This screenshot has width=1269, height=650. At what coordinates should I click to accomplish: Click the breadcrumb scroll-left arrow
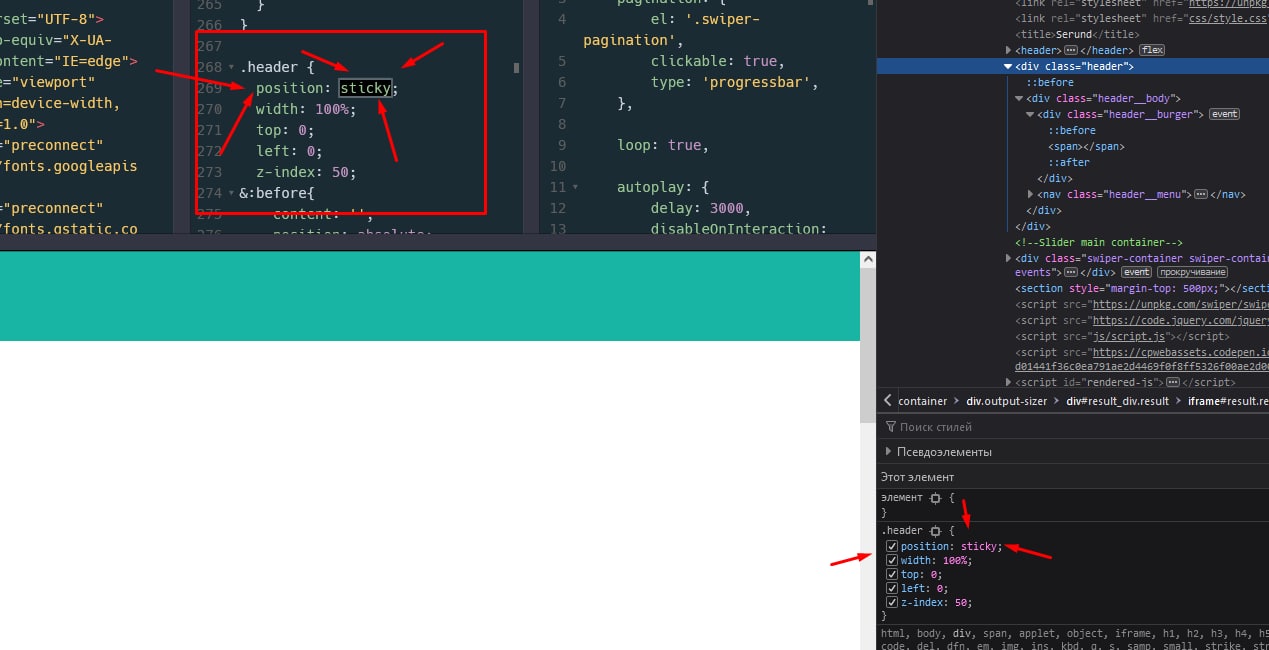pos(887,401)
